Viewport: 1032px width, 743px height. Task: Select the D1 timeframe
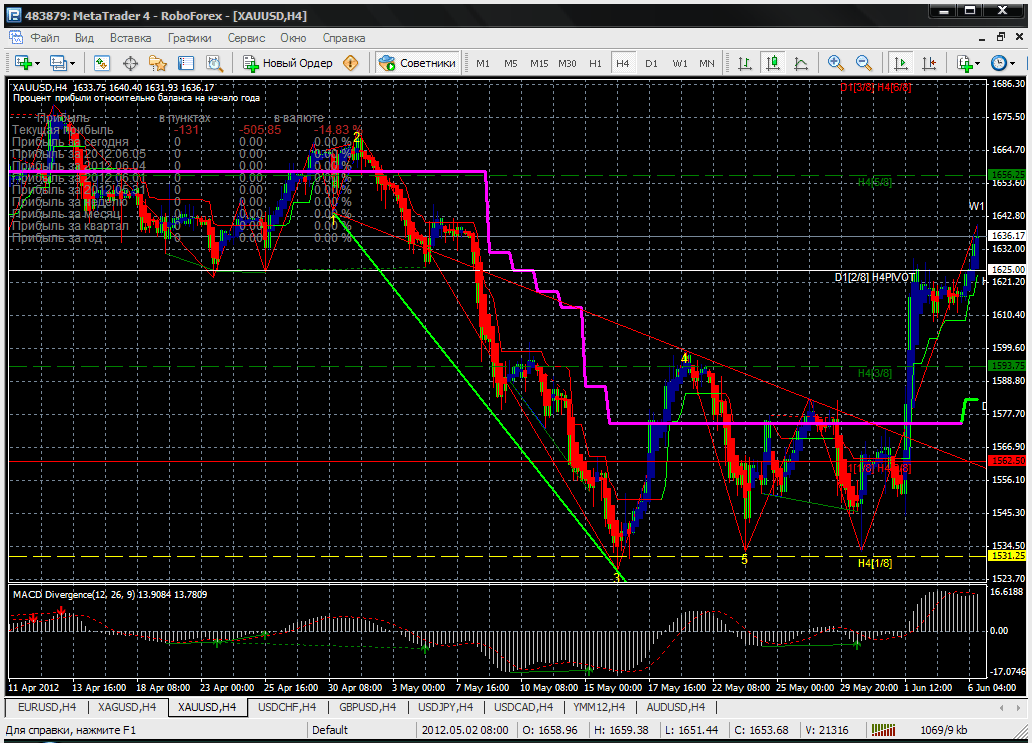click(651, 63)
